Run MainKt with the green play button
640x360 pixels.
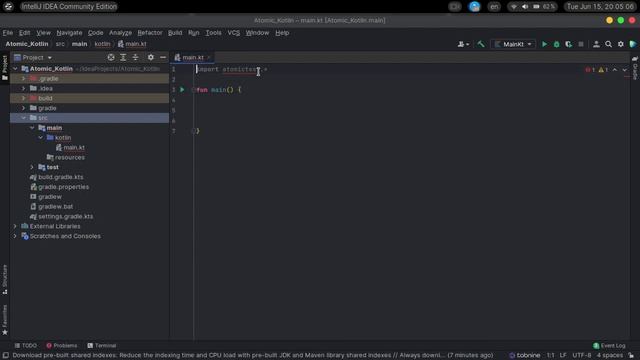click(544, 44)
